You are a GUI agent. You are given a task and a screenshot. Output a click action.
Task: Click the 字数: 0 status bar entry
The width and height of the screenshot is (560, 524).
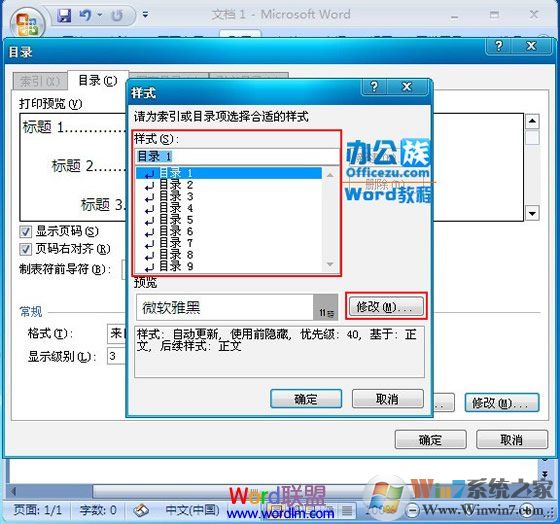tap(98, 510)
